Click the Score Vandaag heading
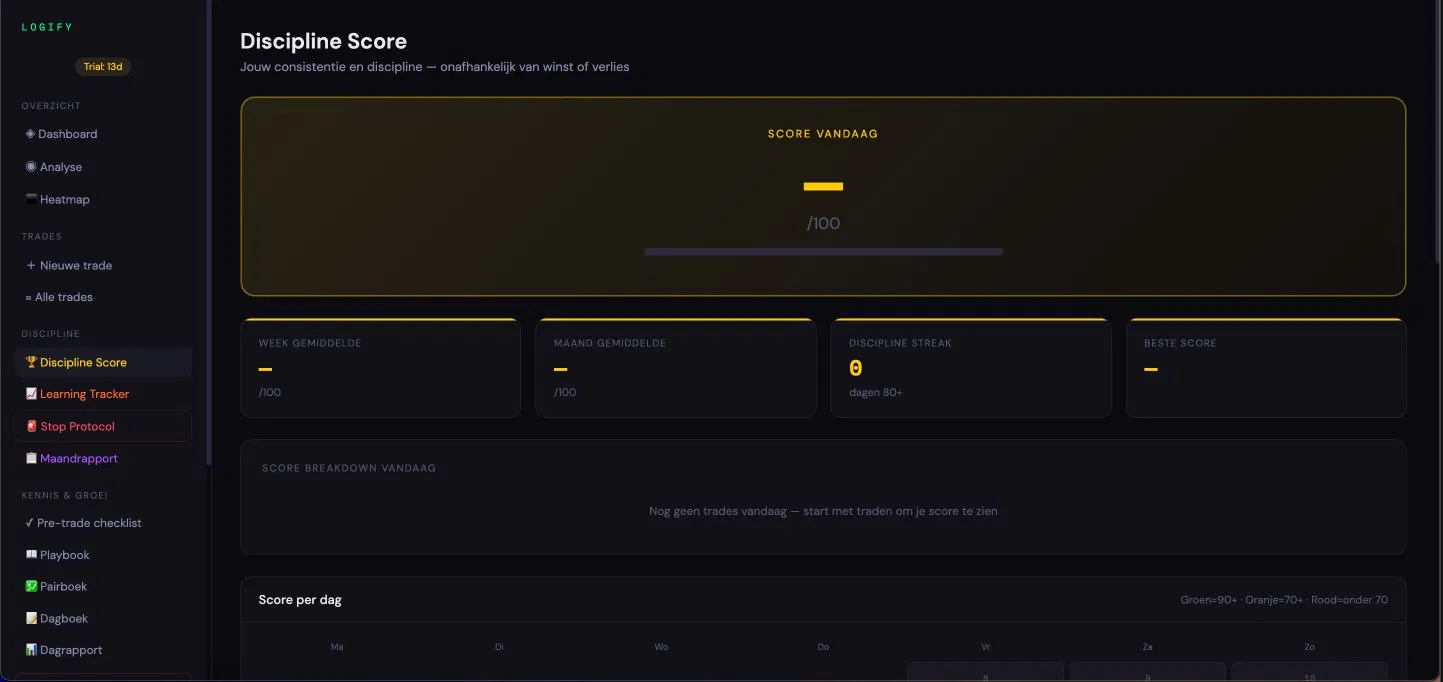The image size is (1443, 682). [x=823, y=134]
